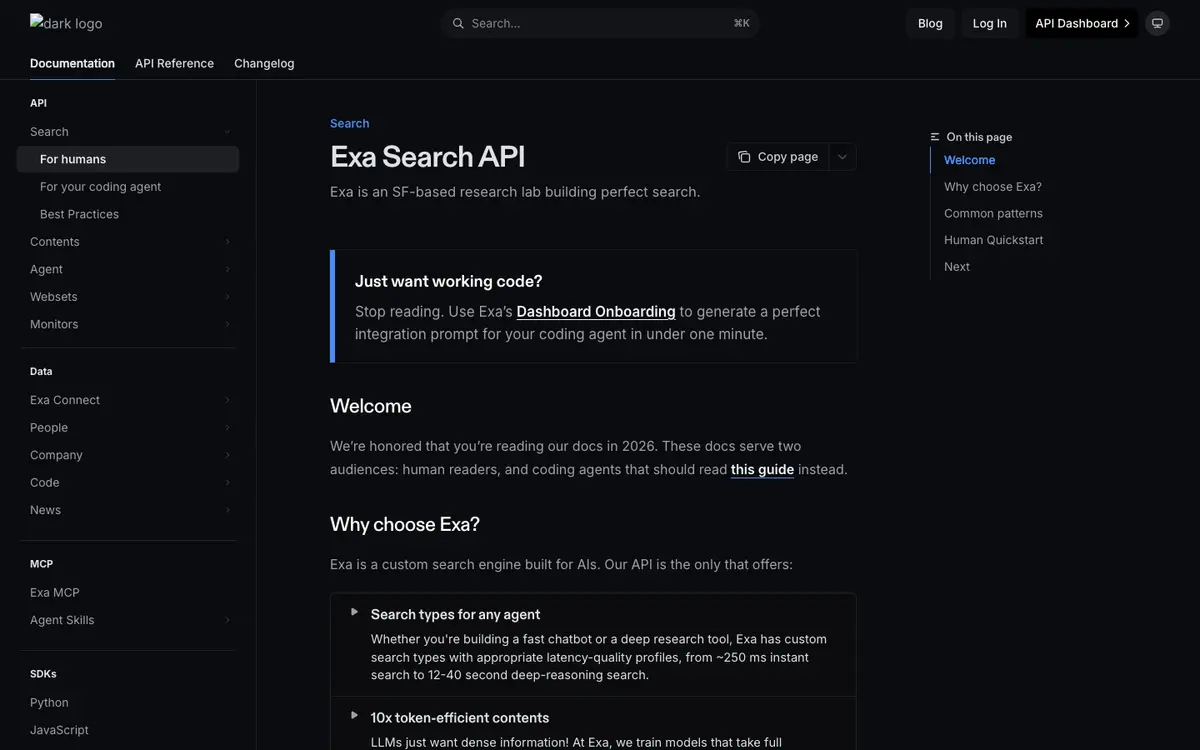This screenshot has width=1200, height=750.
Task: Expand the Agent Skills sidebar section
Action: (227, 620)
